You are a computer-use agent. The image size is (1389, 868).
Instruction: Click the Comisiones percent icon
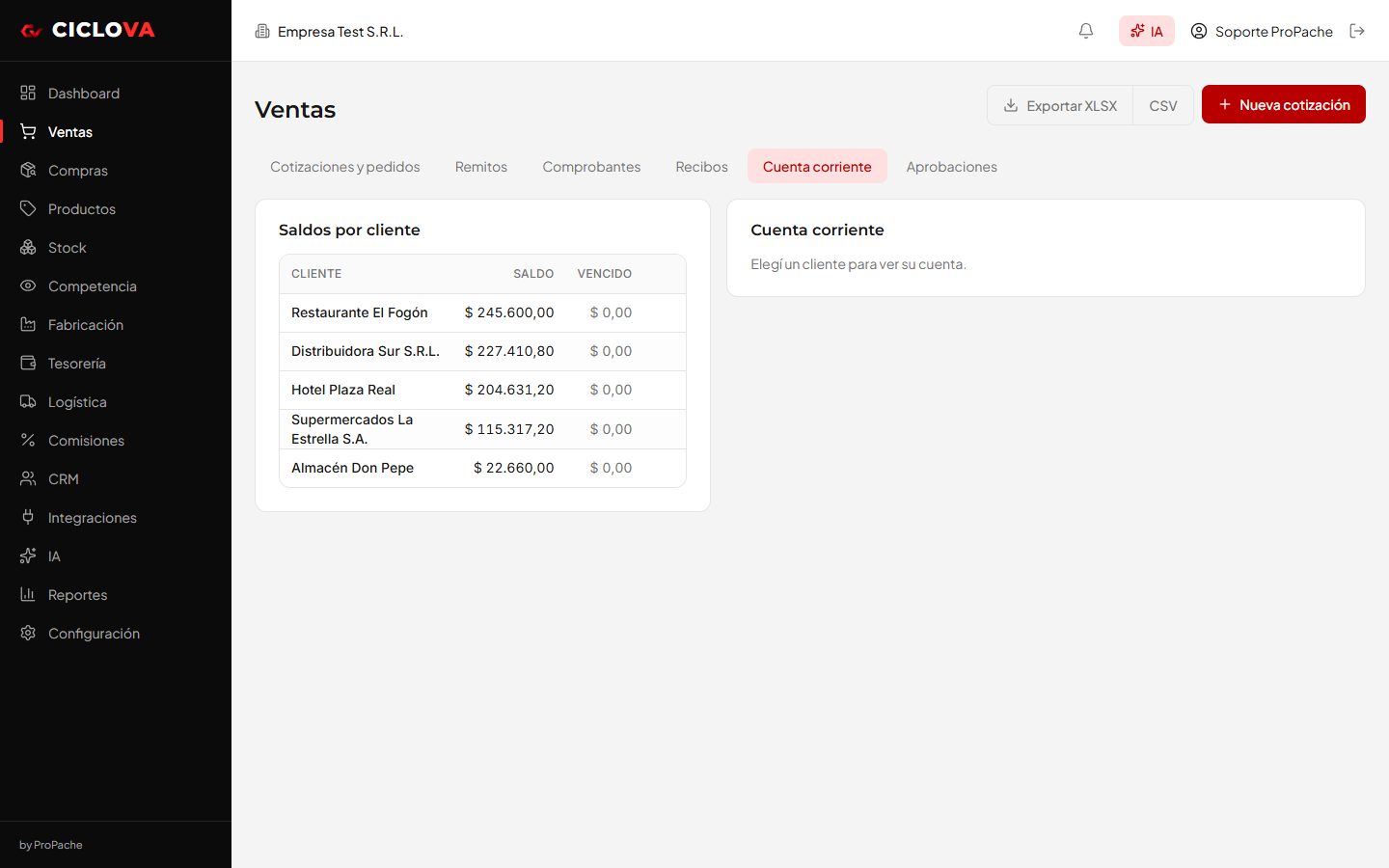coord(28,440)
